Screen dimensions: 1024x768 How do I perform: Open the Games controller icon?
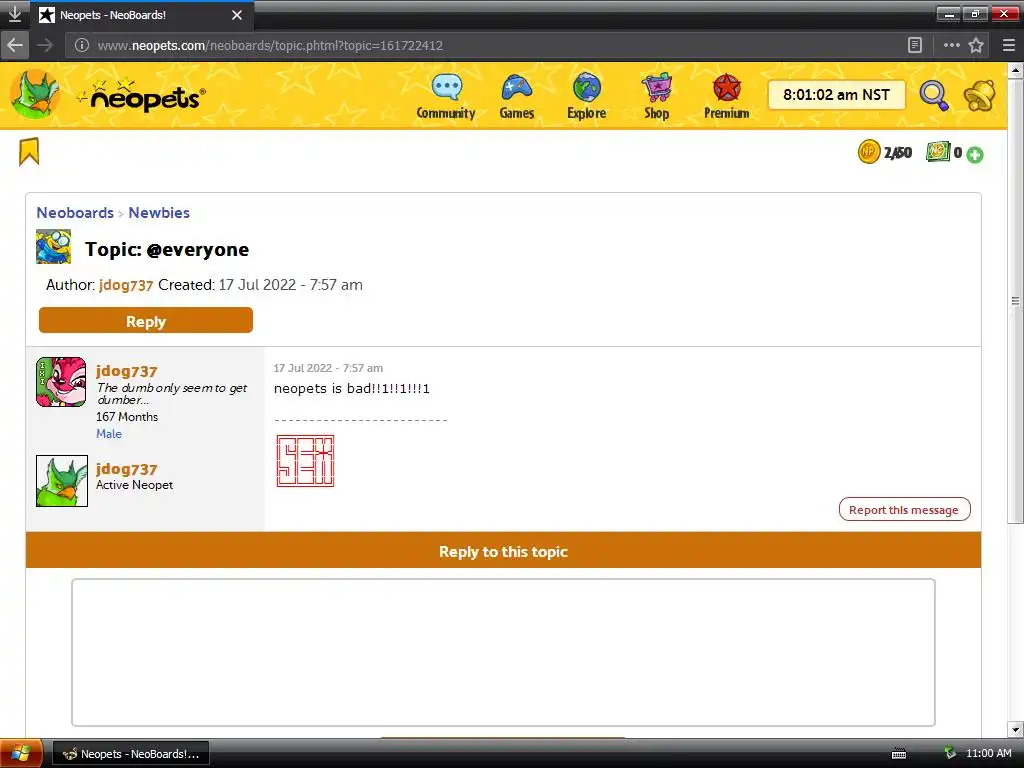(x=517, y=88)
